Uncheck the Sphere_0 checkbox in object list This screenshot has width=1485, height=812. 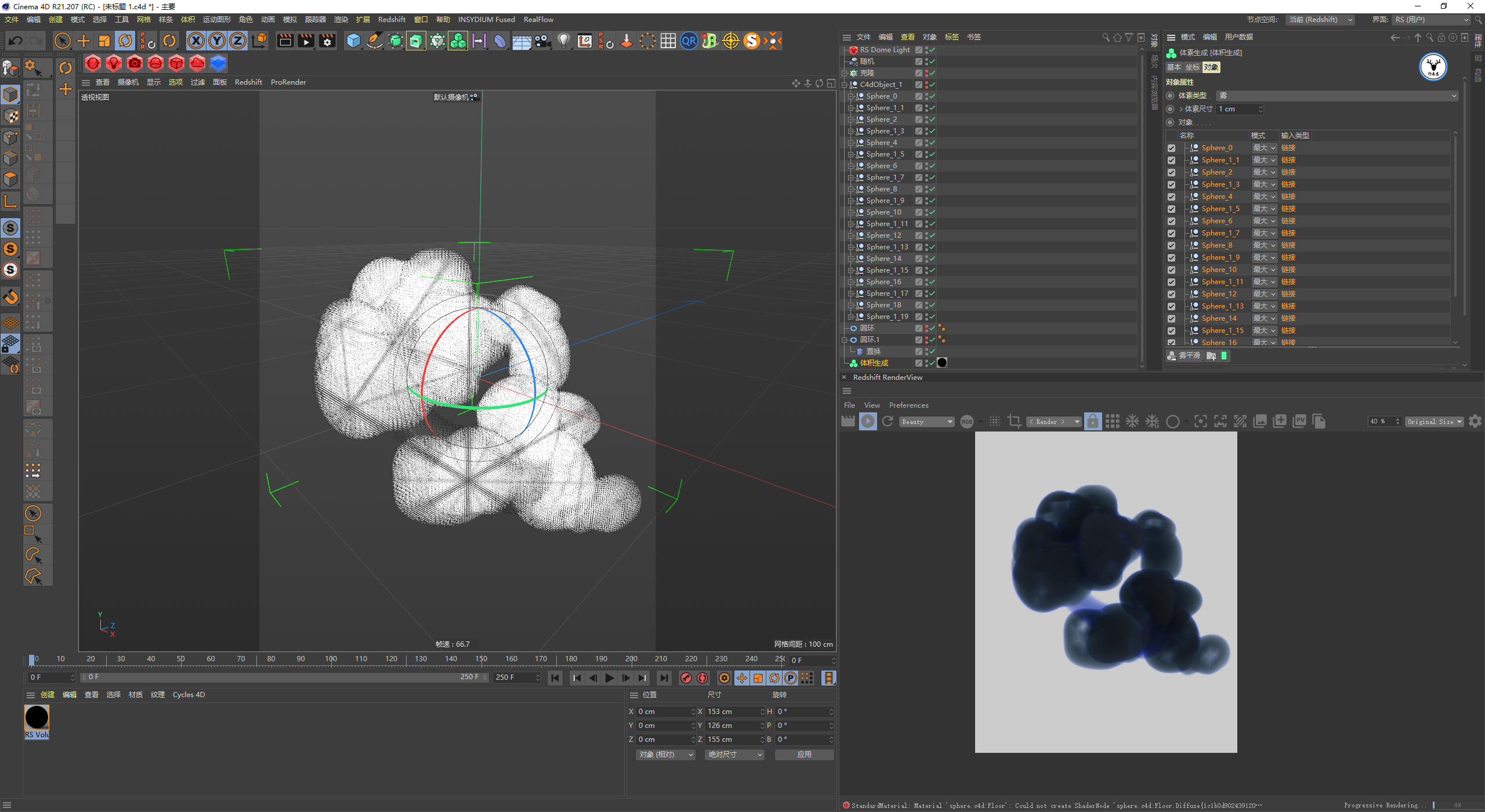click(1171, 148)
